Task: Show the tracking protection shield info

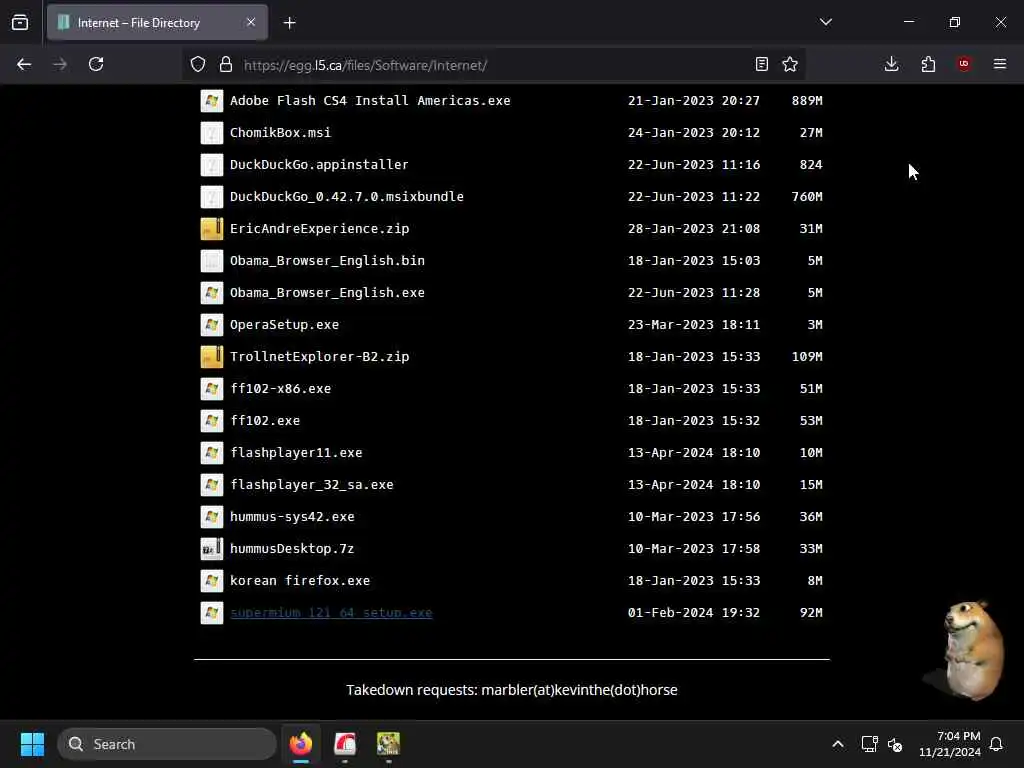Action: pos(198,64)
